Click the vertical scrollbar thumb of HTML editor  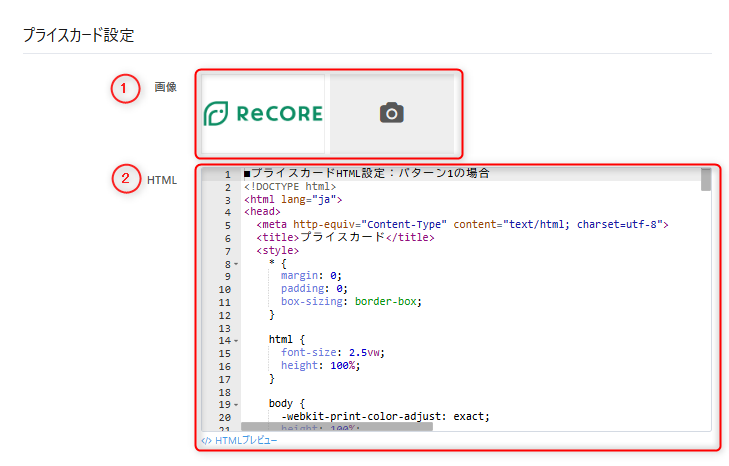[706, 180]
